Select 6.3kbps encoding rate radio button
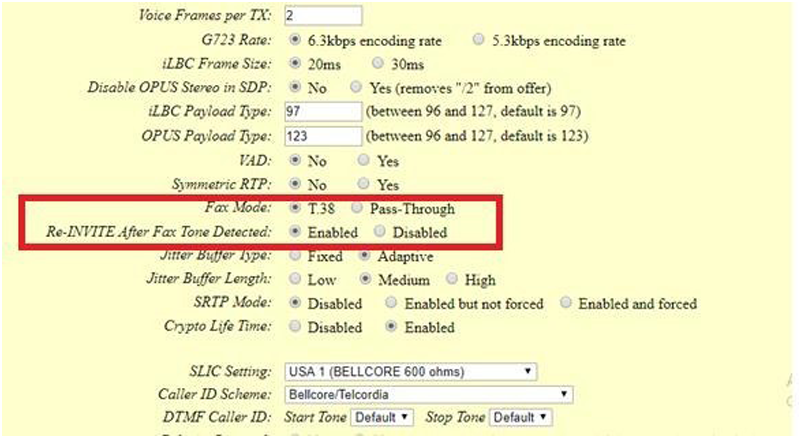 pyautogui.click(x=294, y=41)
